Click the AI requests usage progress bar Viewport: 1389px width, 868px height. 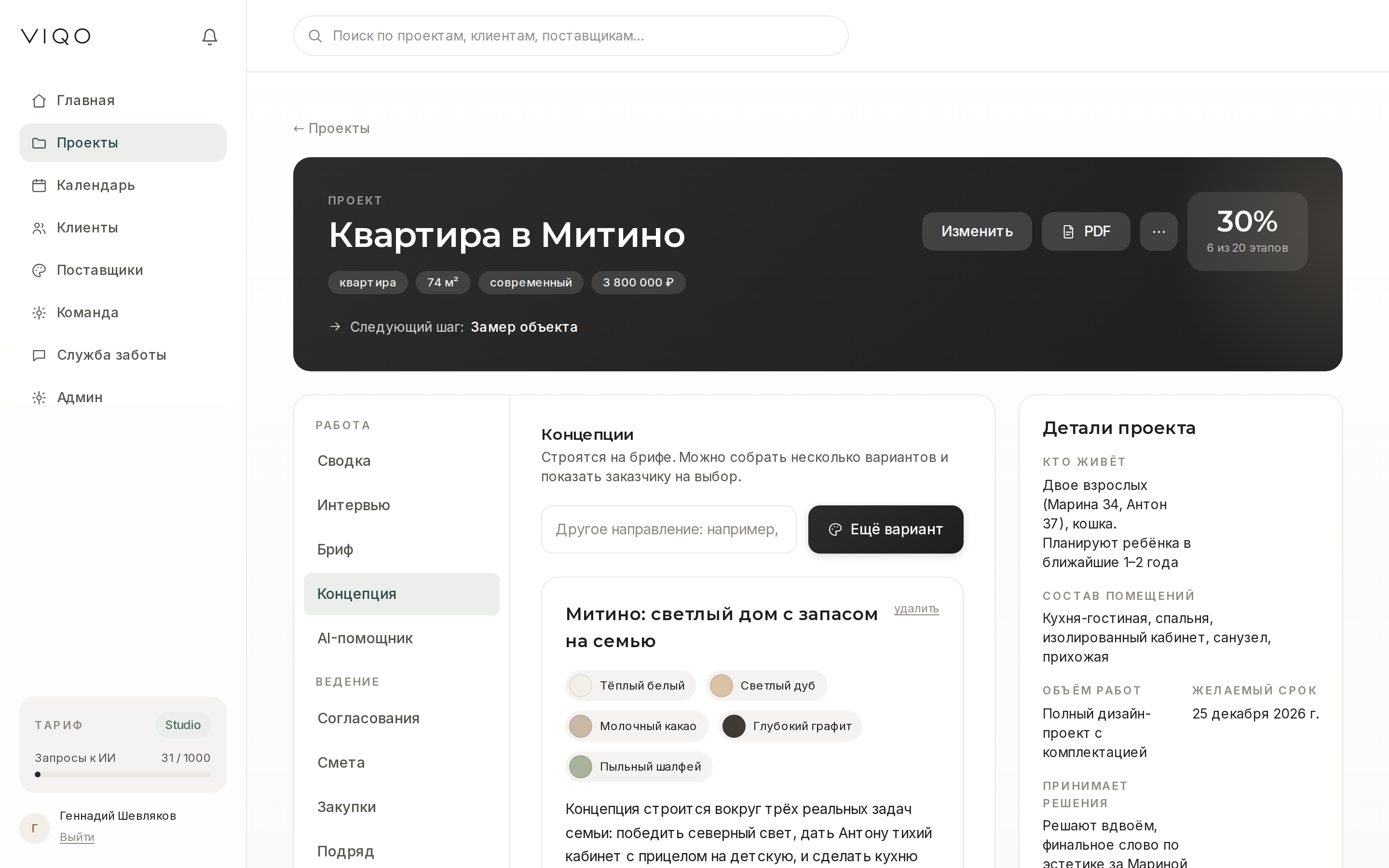pyautogui.click(x=123, y=774)
